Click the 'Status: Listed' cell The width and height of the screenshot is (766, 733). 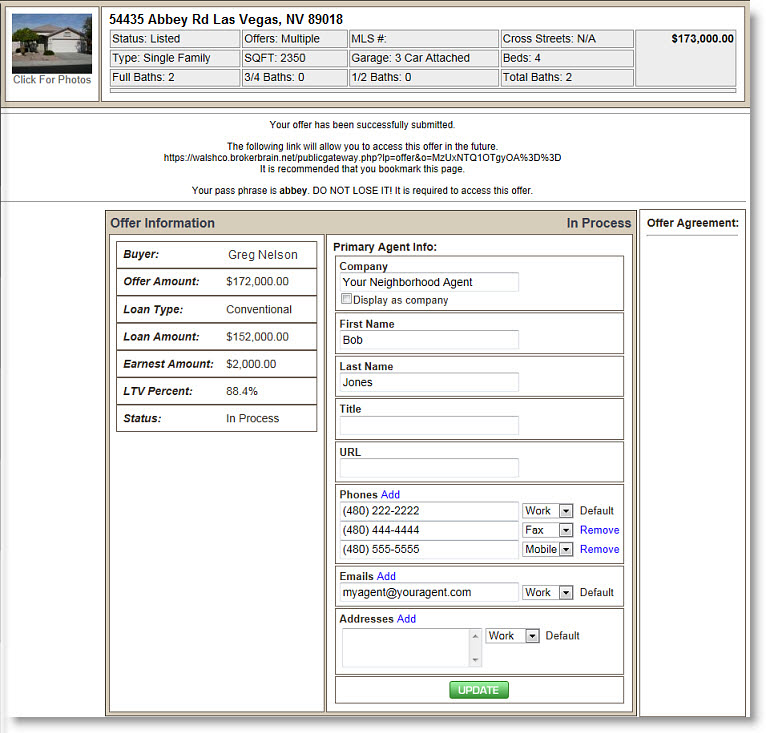click(x=175, y=39)
